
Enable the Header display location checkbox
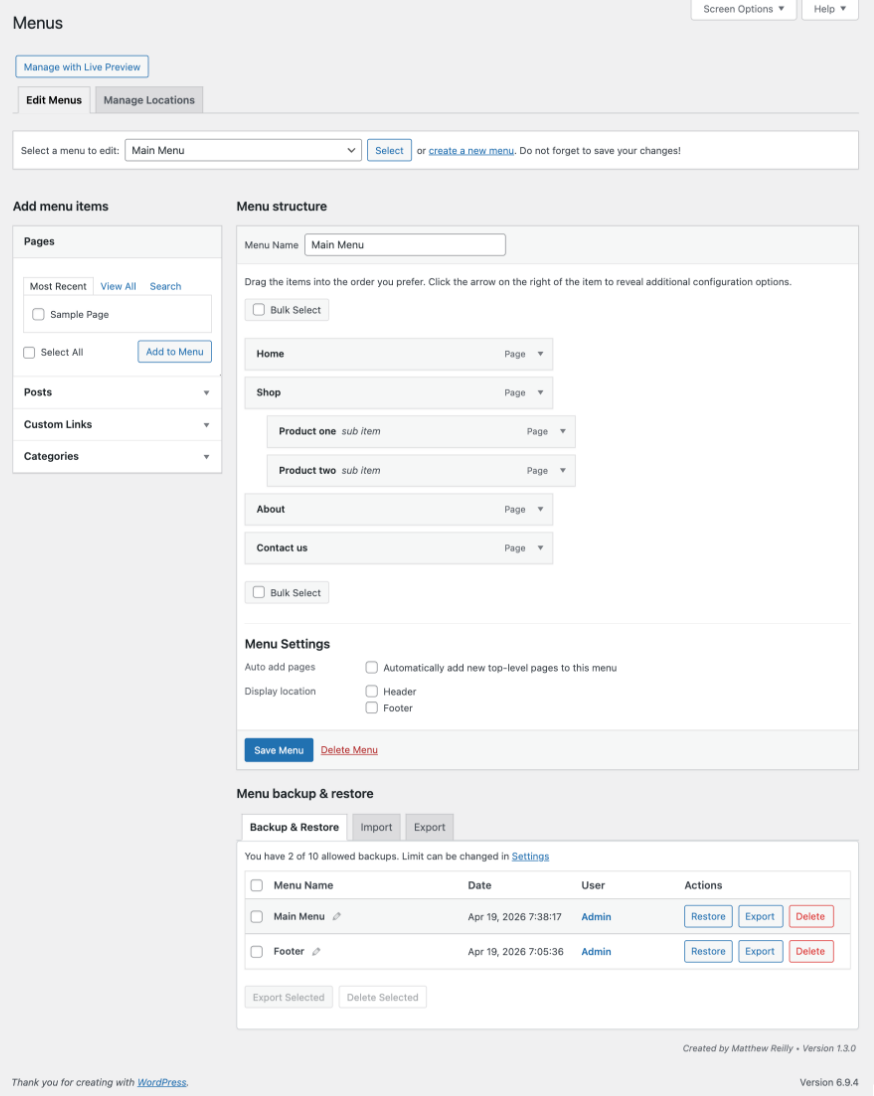pos(372,692)
